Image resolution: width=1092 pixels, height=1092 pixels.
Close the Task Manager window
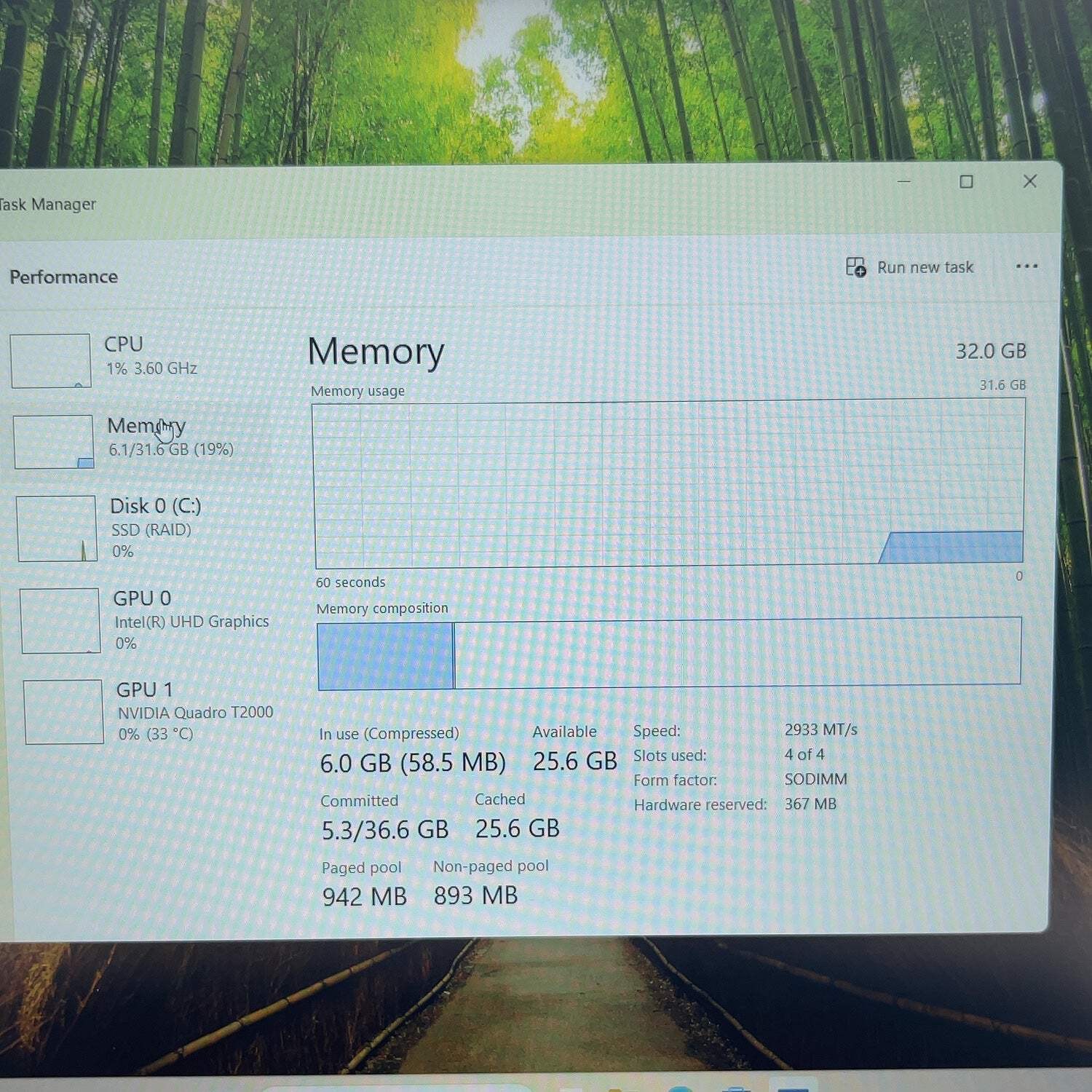[1029, 181]
